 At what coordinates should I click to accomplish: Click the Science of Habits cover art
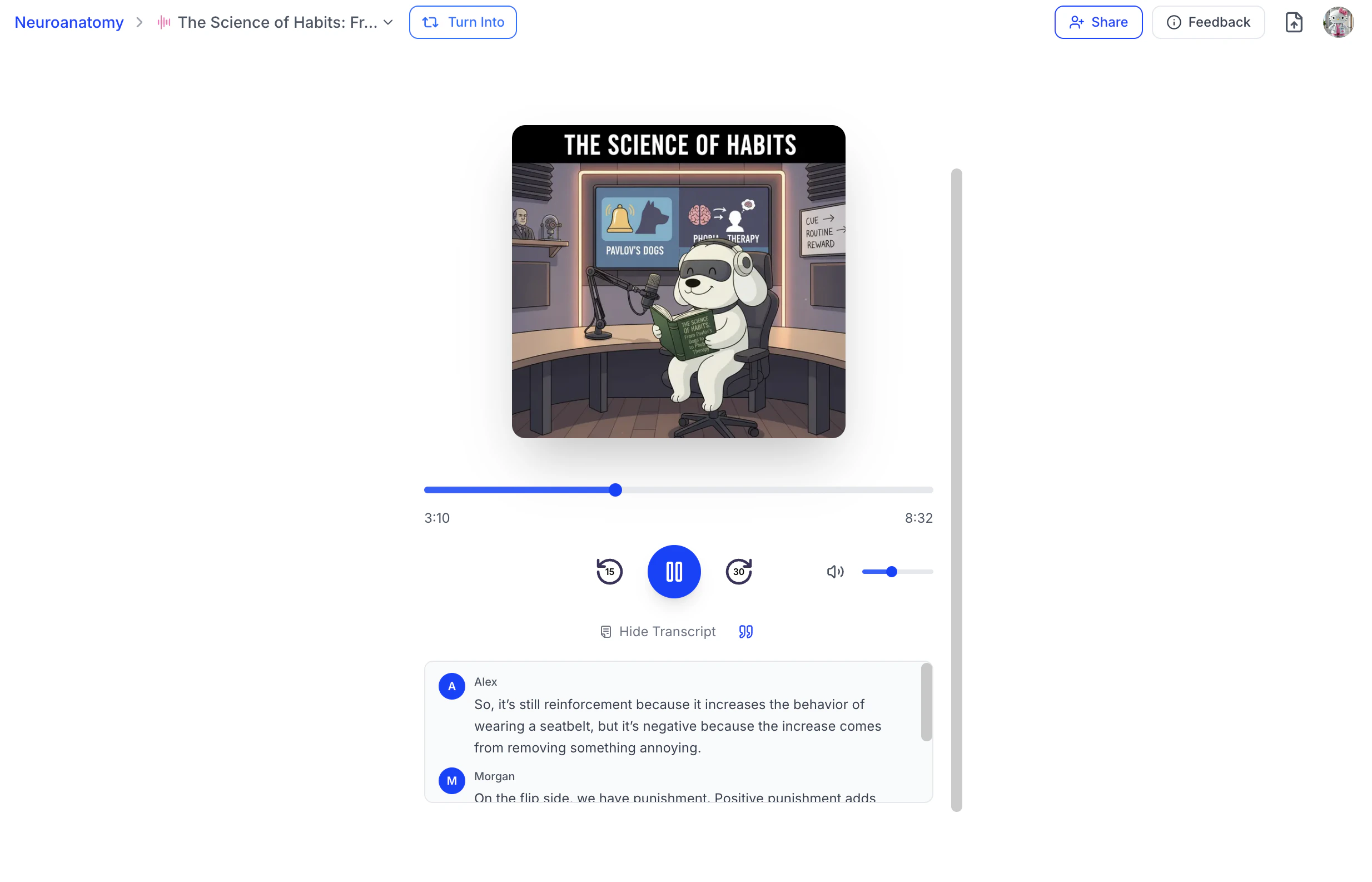click(x=678, y=281)
